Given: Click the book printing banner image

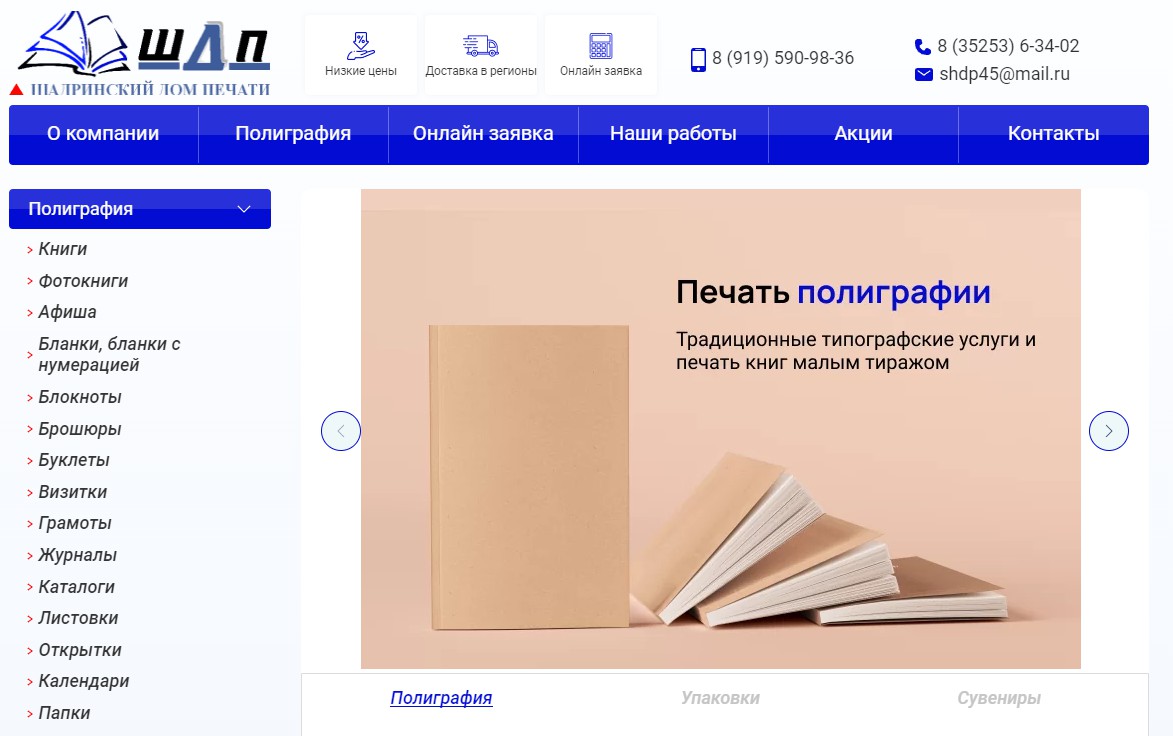Looking at the screenshot, I should (721, 429).
